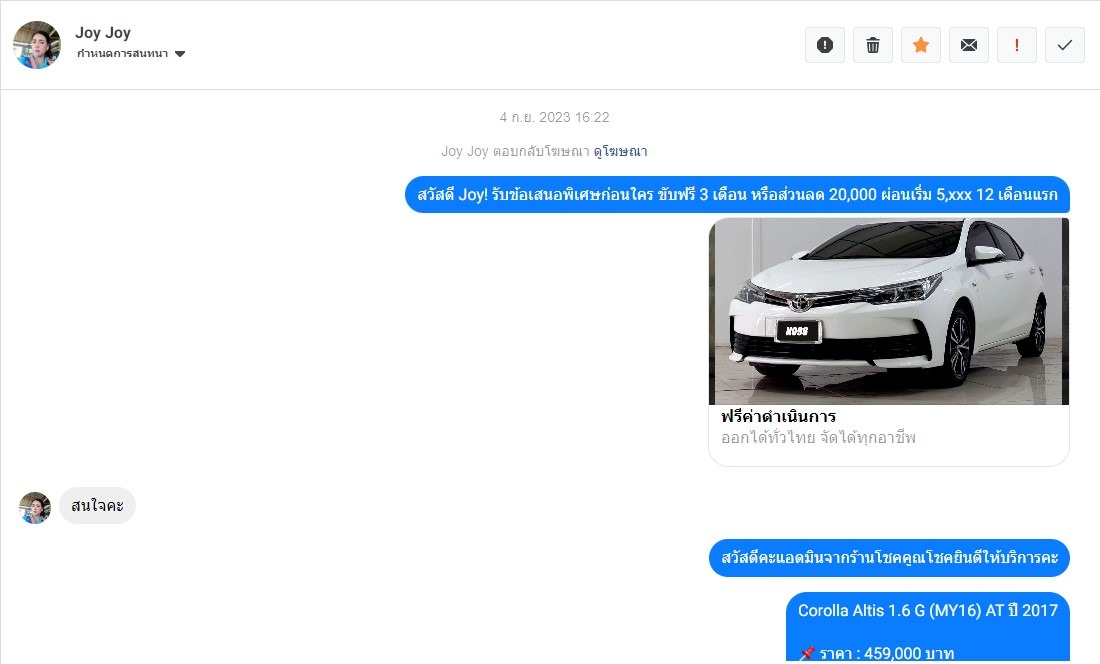Open the white Toyota car image
This screenshot has width=1100, height=664.
889,311
